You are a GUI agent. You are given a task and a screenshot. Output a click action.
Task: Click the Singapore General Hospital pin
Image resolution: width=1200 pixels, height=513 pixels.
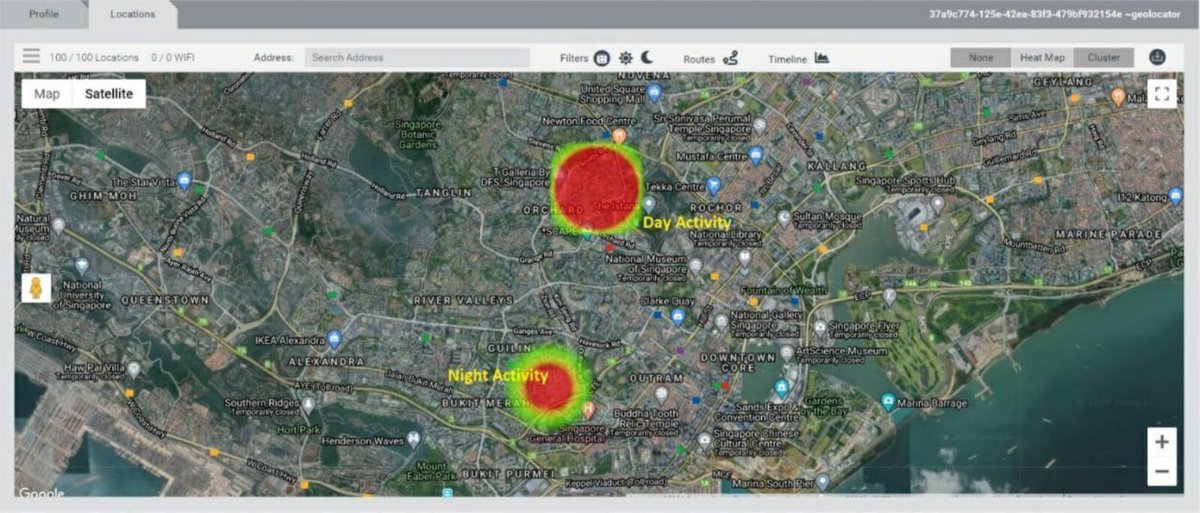(589, 410)
